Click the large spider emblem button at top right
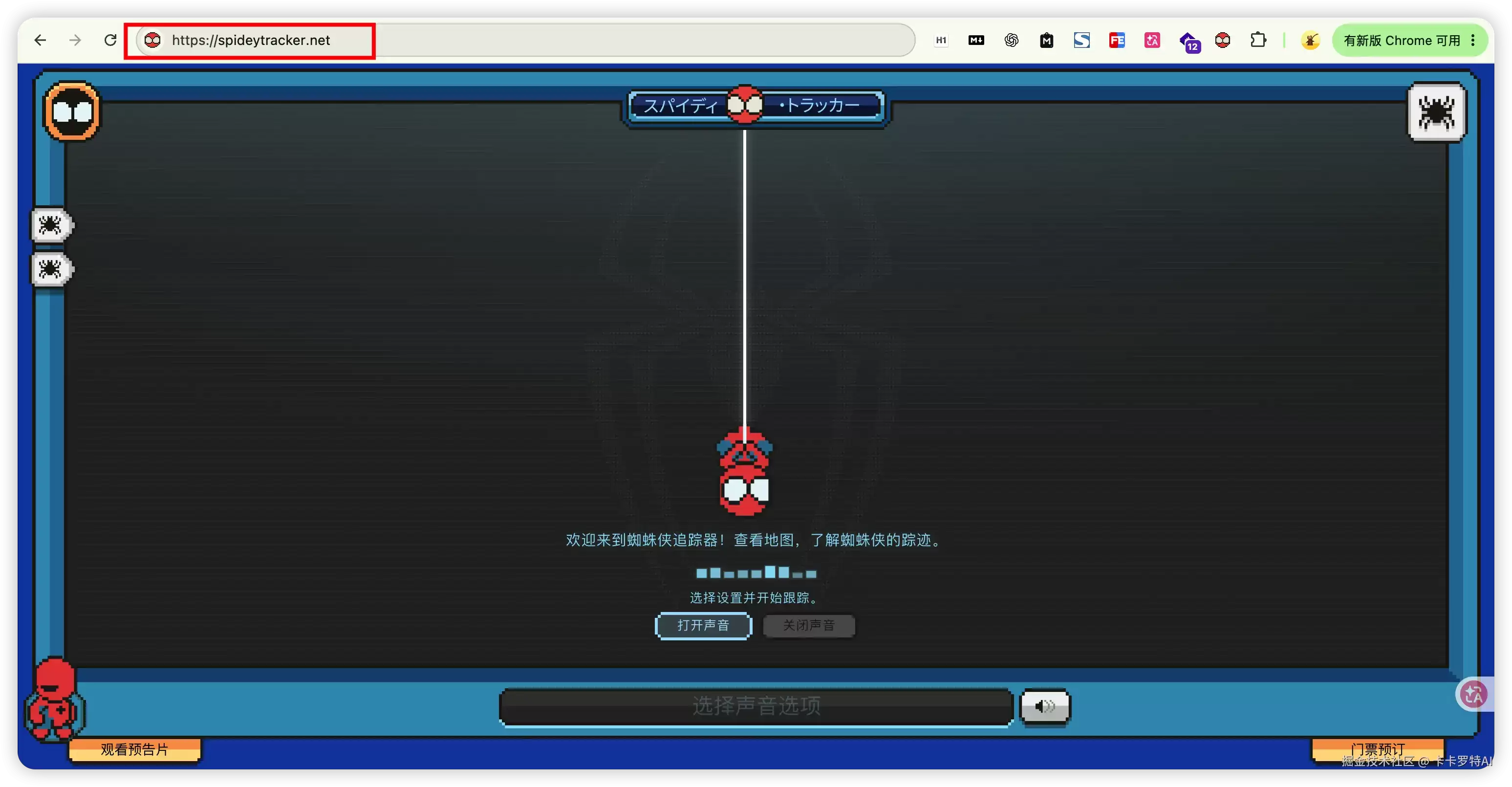Viewport: 1512px width, 787px height. 1436,111
